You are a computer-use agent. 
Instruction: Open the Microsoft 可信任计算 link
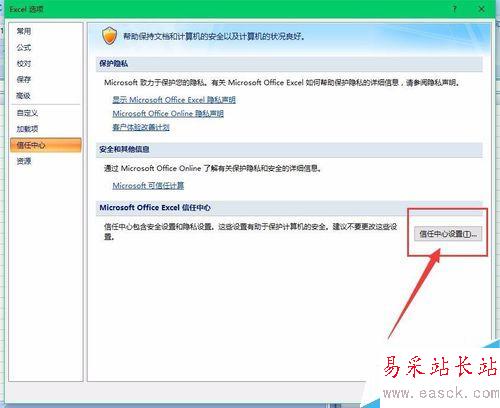(148, 186)
